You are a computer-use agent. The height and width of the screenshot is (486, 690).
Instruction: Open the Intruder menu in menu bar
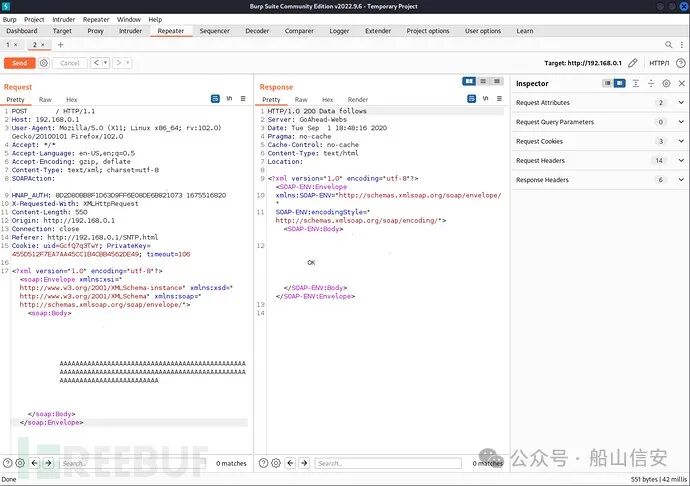[x=63, y=19]
